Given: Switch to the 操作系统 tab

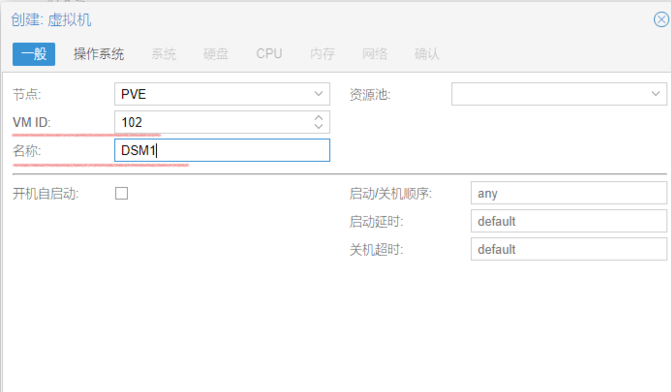Looking at the screenshot, I should pyautogui.click(x=99, y=54).
